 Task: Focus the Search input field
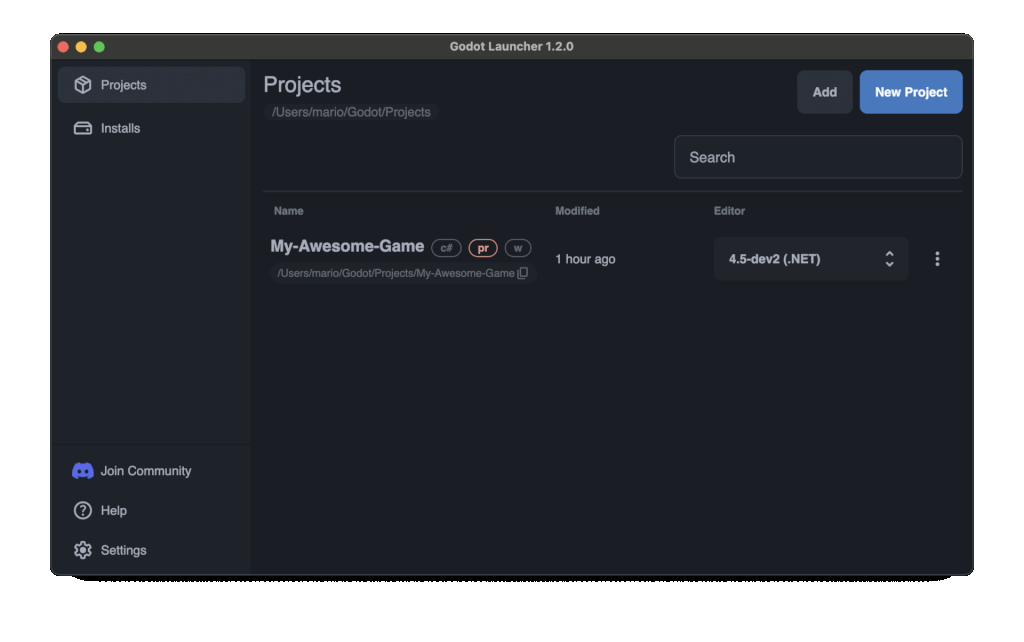(818, 157)
